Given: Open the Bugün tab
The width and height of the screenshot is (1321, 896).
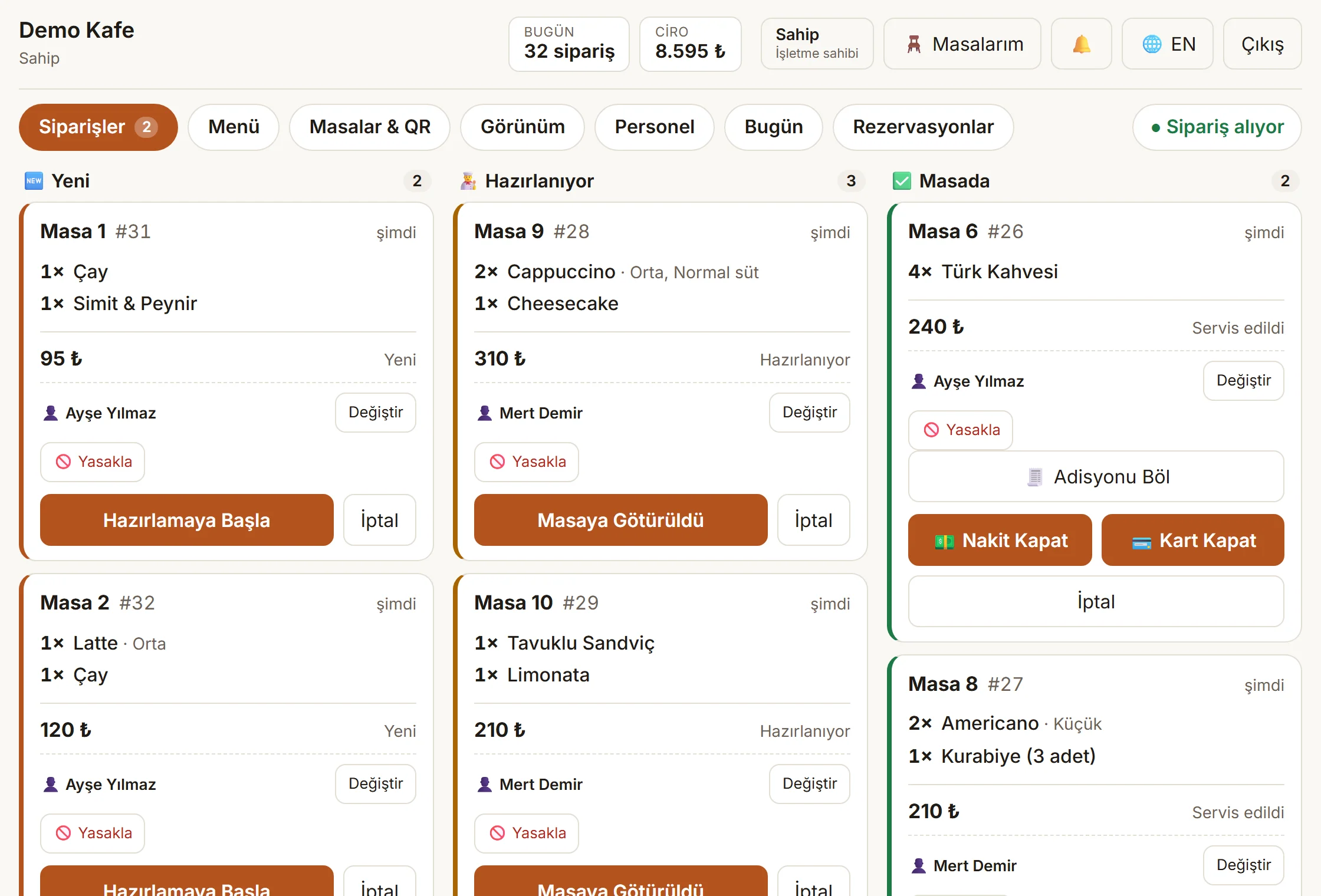Looking at the screenshot, I should click(x=774, y=127).
